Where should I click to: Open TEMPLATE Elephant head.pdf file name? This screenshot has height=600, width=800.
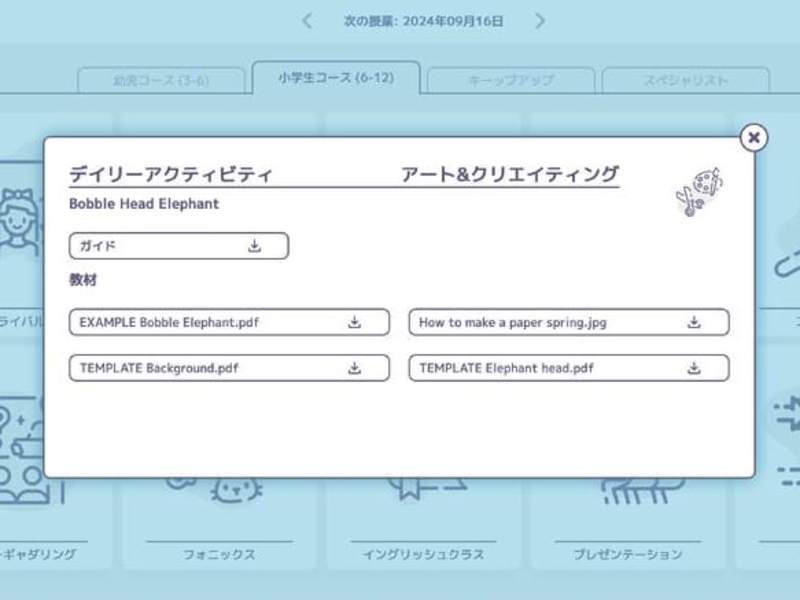coord(506,368)
